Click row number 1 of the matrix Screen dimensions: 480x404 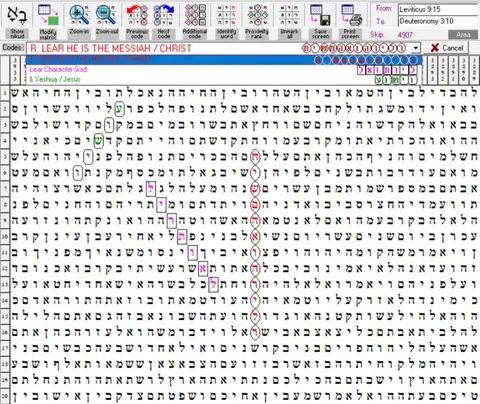[x=5, y=93]
